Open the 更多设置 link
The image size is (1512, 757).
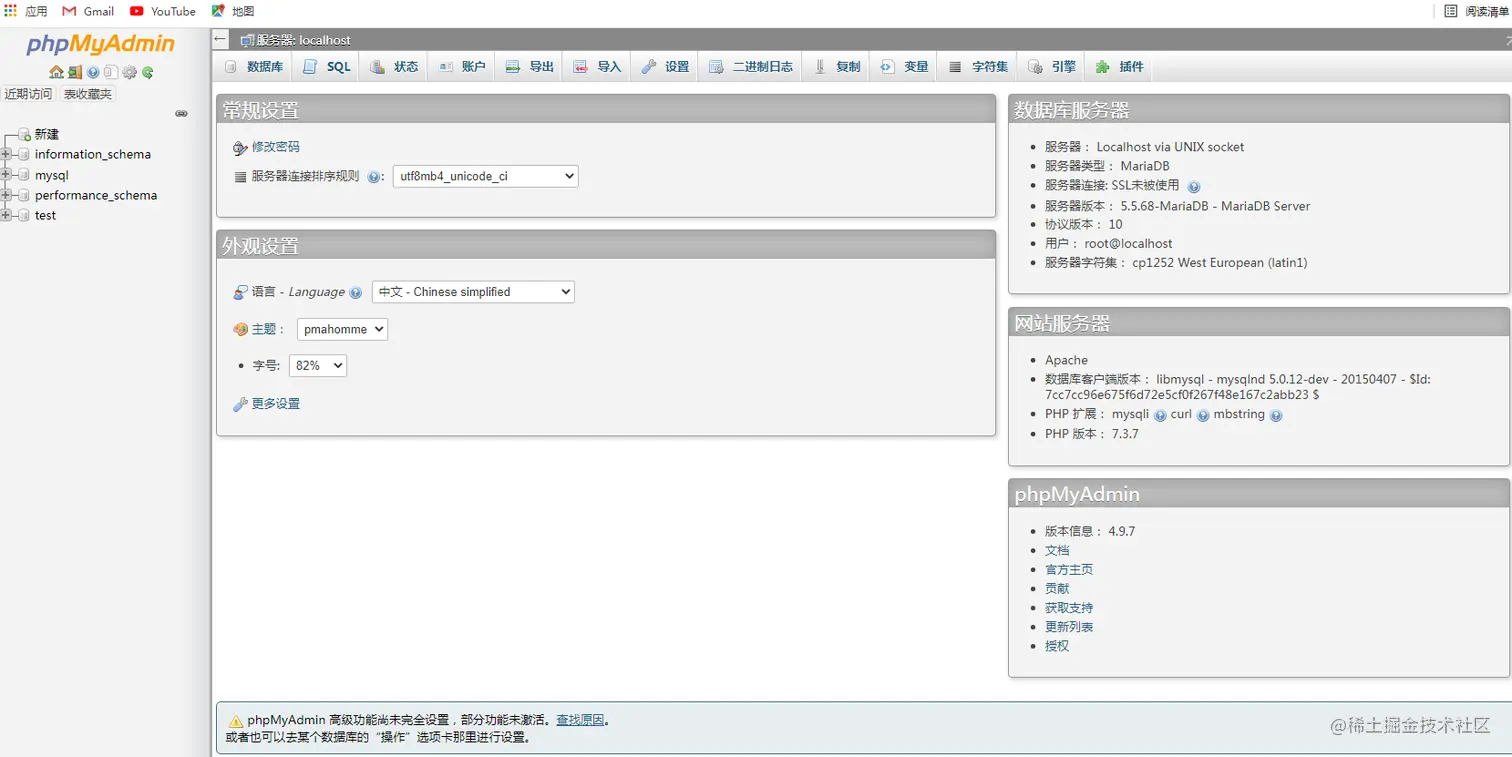pyautogui.click(x=276, y=404)
